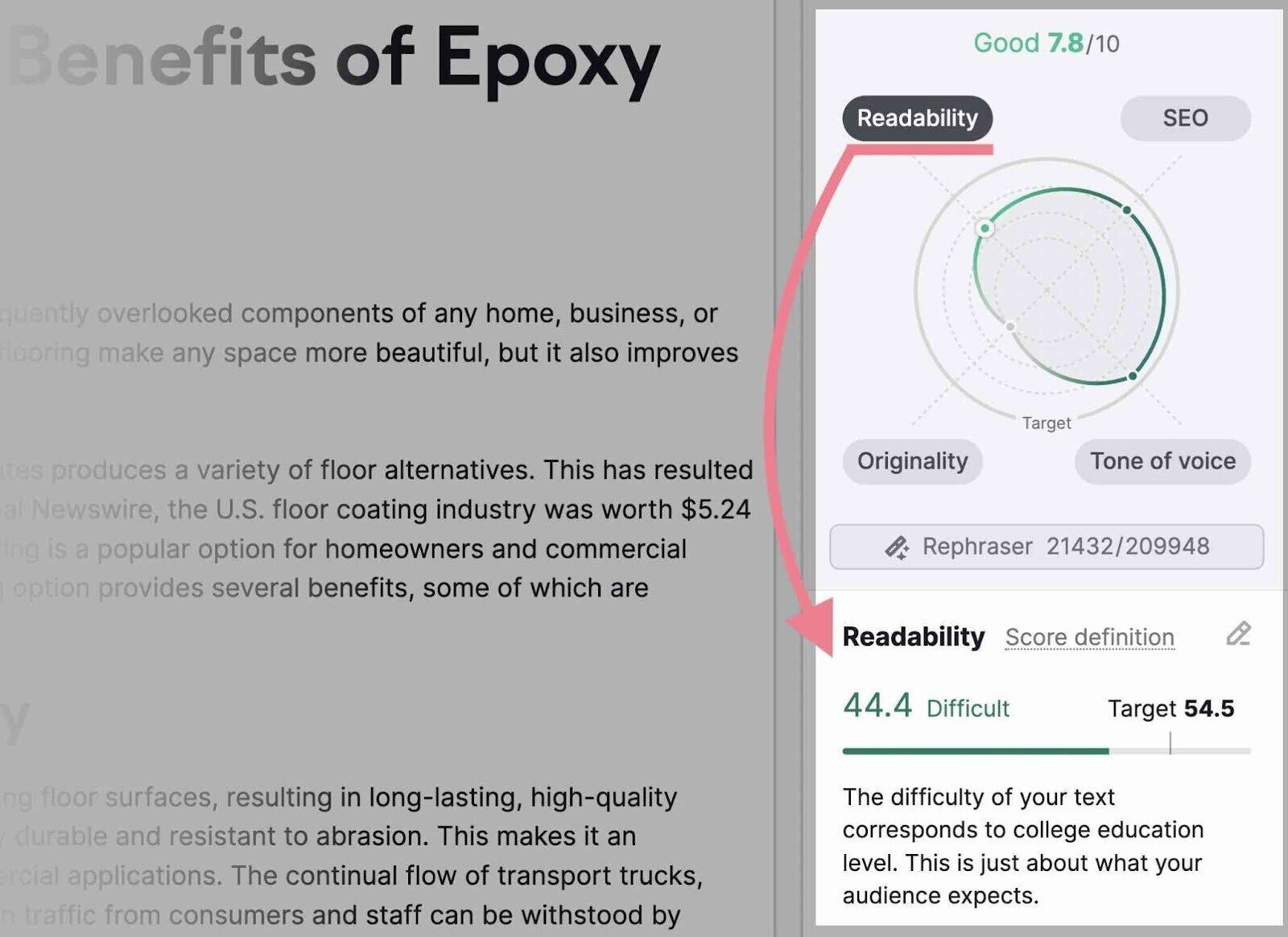
Task: Click the green readability progress bar
Action: (976, 751)
